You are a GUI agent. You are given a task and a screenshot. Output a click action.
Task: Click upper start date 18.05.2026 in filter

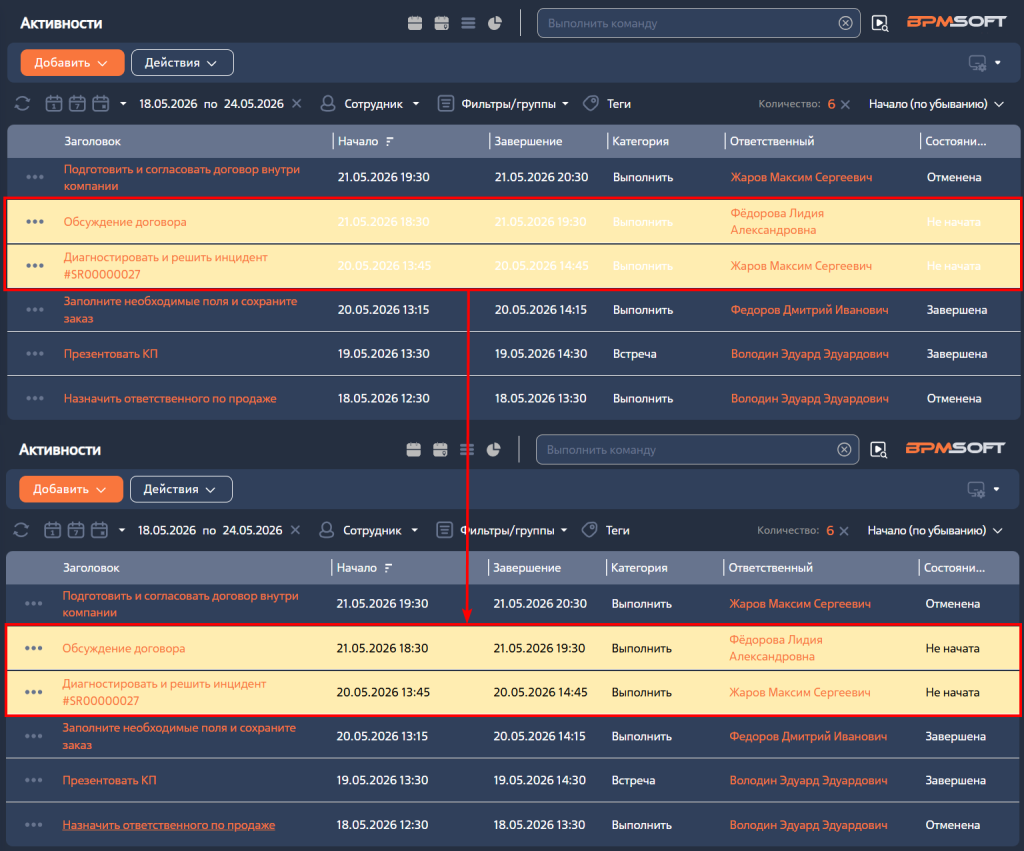click(x=168, y=104)
